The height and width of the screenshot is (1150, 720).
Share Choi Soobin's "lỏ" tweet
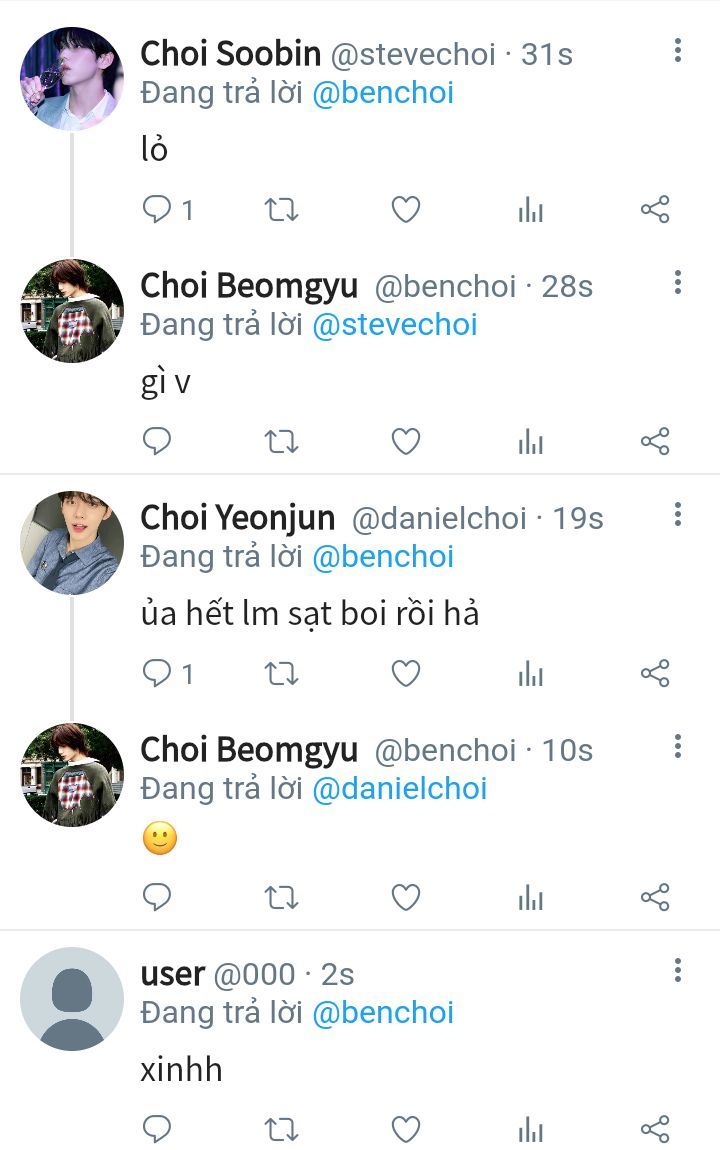[x=654, y=210]
